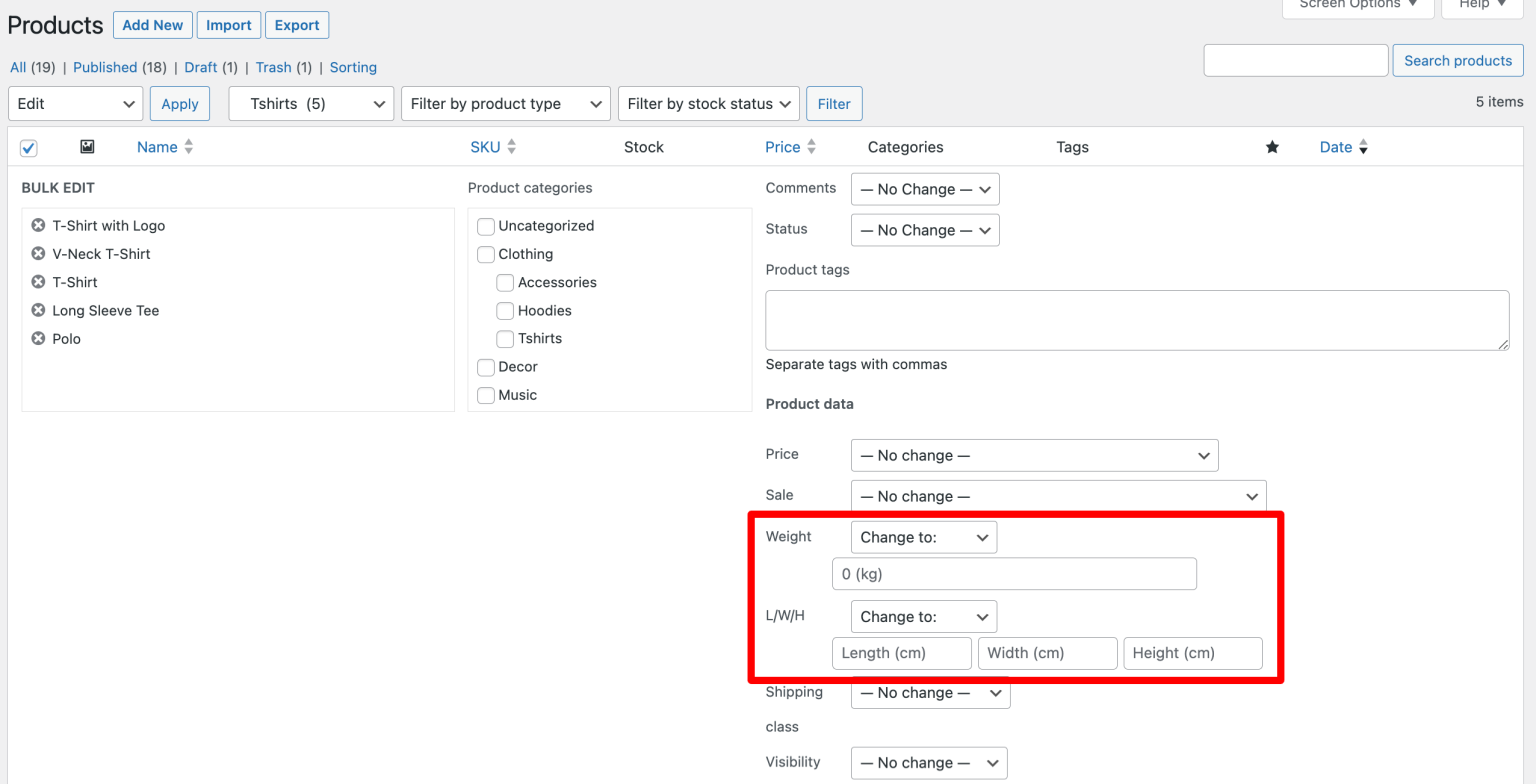The width and height of the screenshot is (1536, 784).
Task: Open the Weight "Change to:" dropdown
Action: click(922, 537)
